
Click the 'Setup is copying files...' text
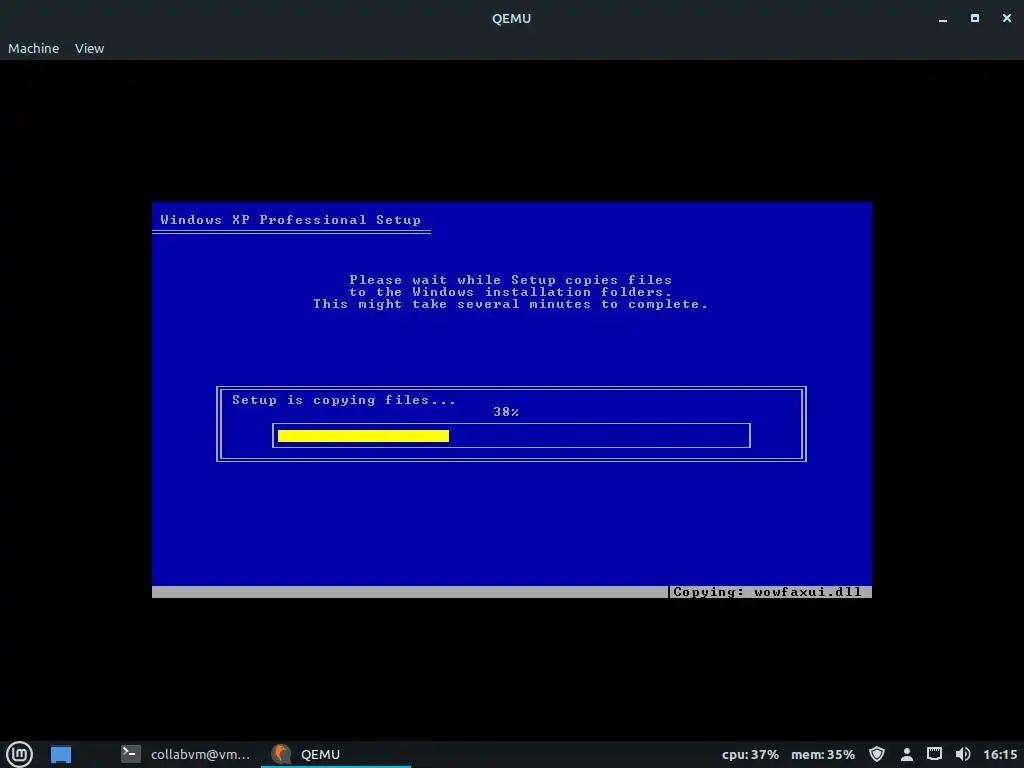click(344, 400)
